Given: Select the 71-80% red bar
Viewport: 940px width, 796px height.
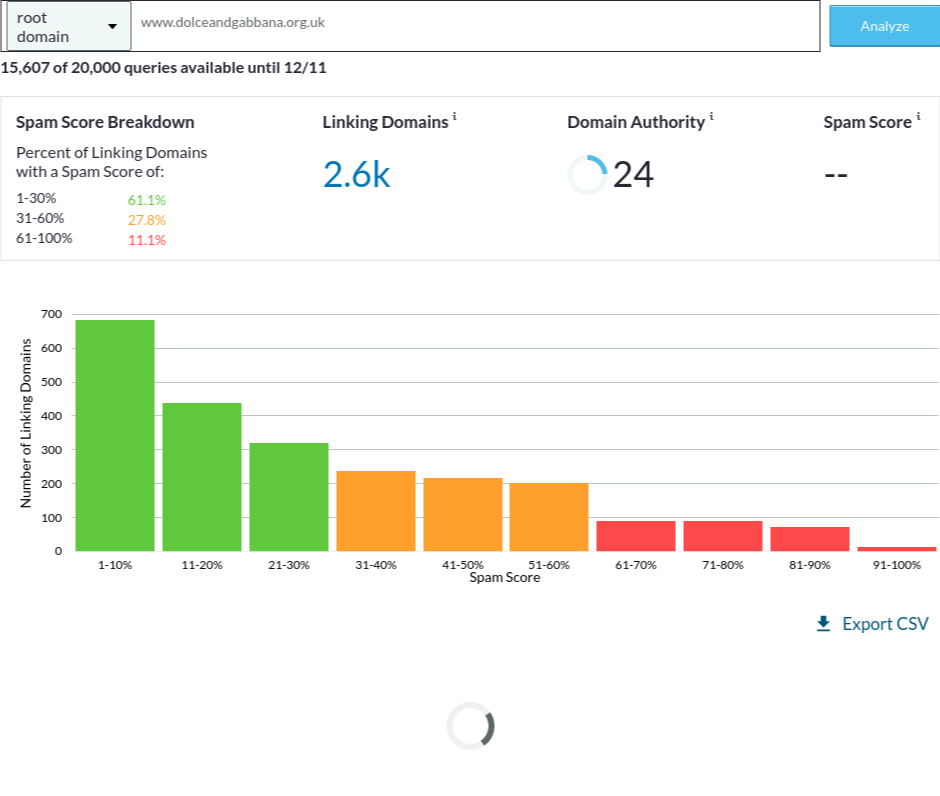Looking at the screenshot, I should click(723, 536).
